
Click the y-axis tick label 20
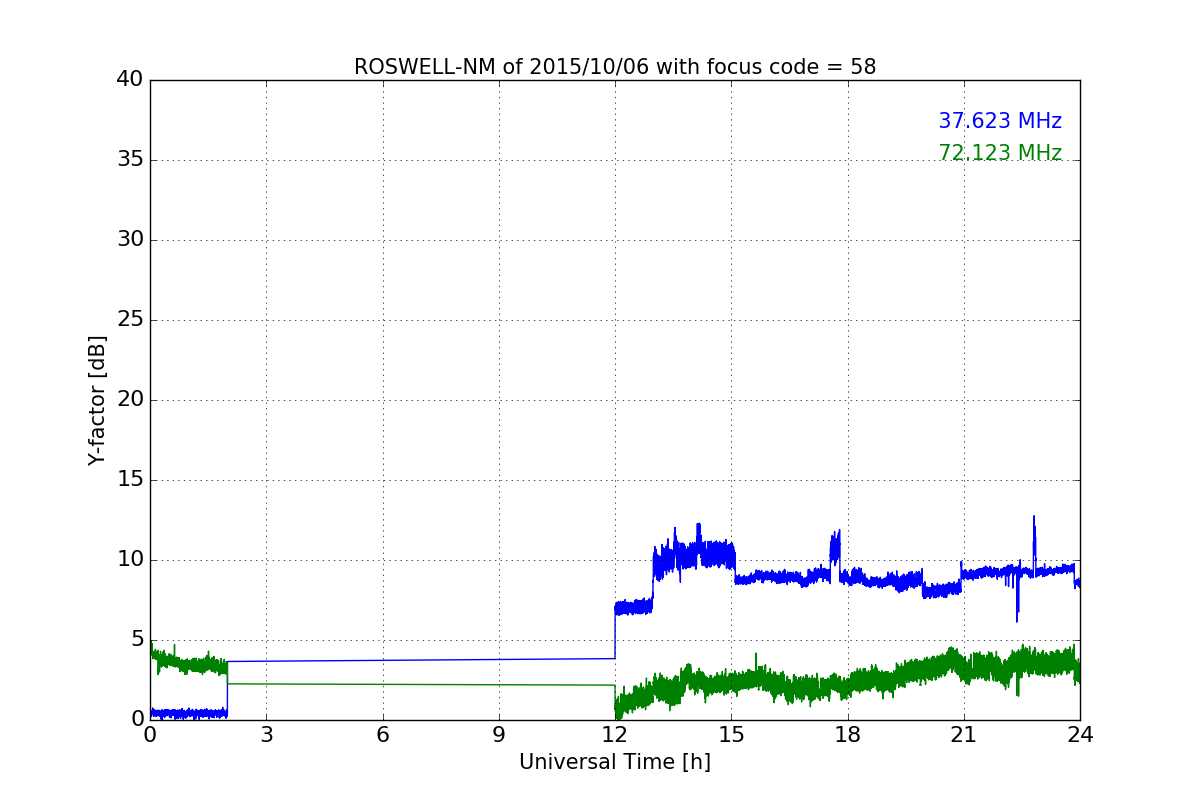pyautogui.click(x=130, y=400)
